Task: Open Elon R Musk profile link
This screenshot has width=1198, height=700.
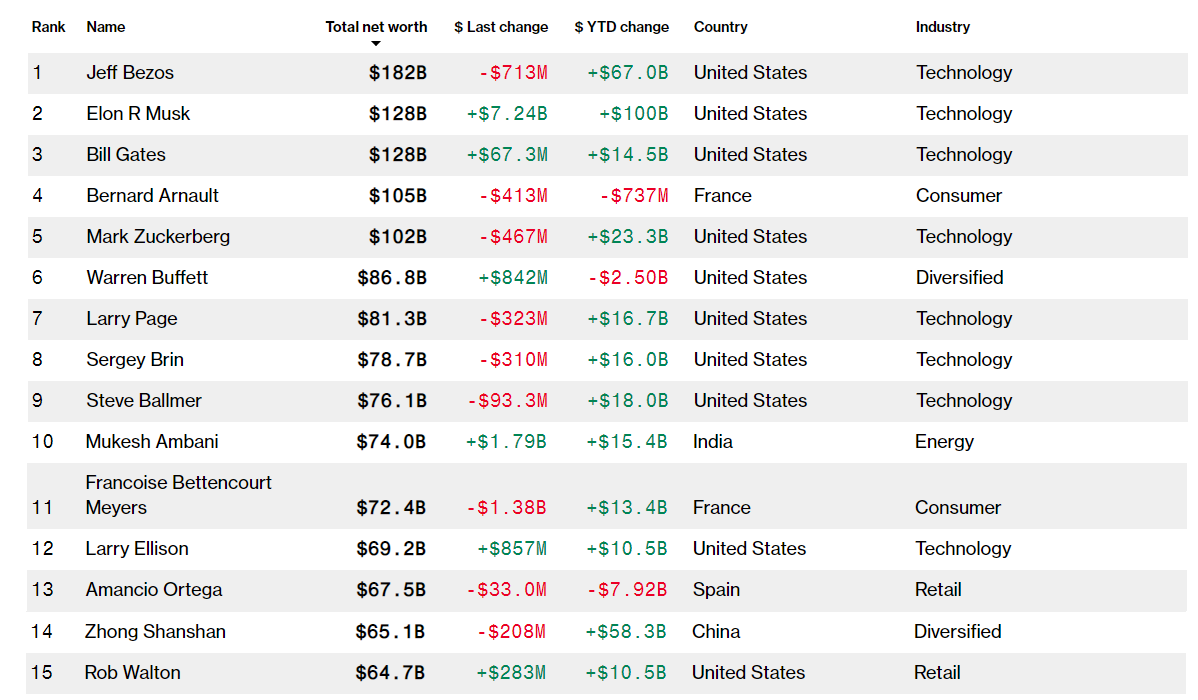Action: coord(138,114)
